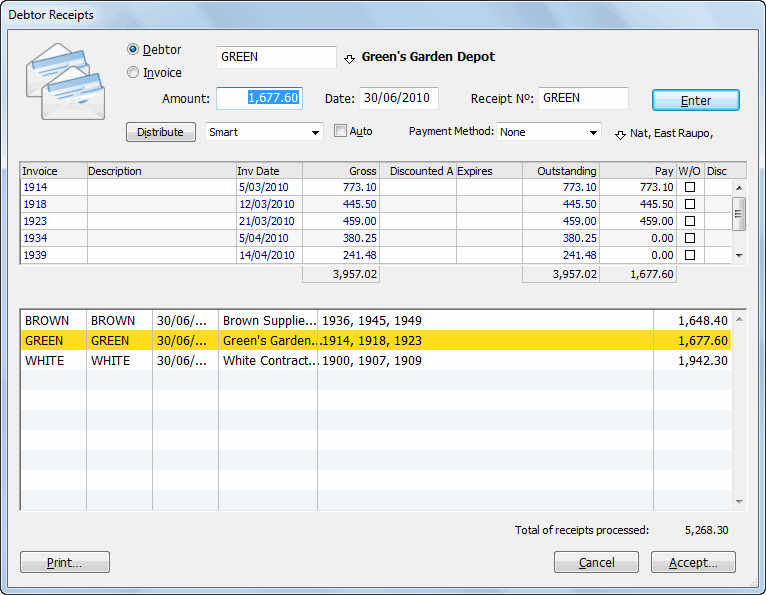This screenshot has width=766, height=595.
Task: Click Pay cell 0.00 for invoice 1939
Action: click(x=638, y=255)
